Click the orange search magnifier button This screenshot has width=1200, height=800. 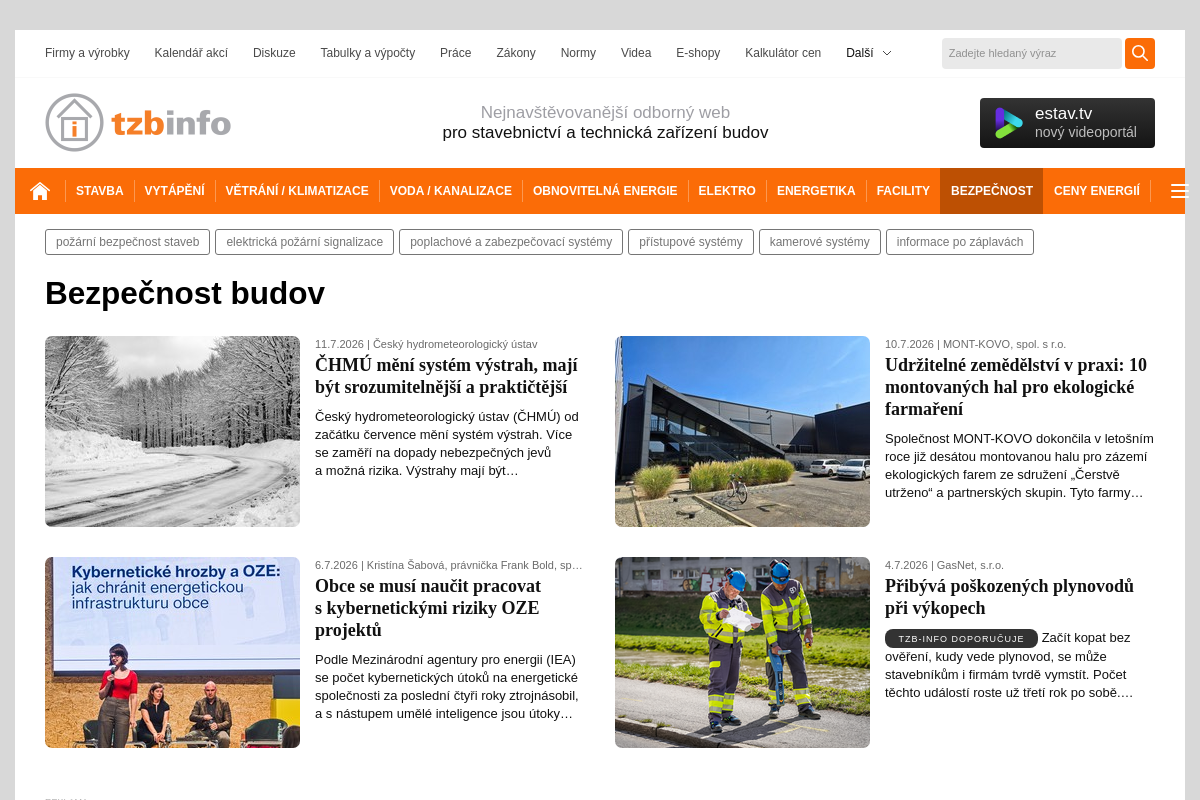[x=1140, y=53]
